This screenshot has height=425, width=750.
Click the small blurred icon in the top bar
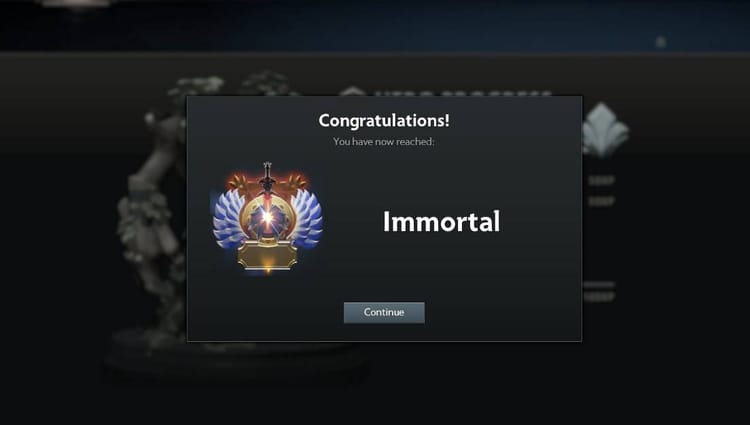pos(661,42)
